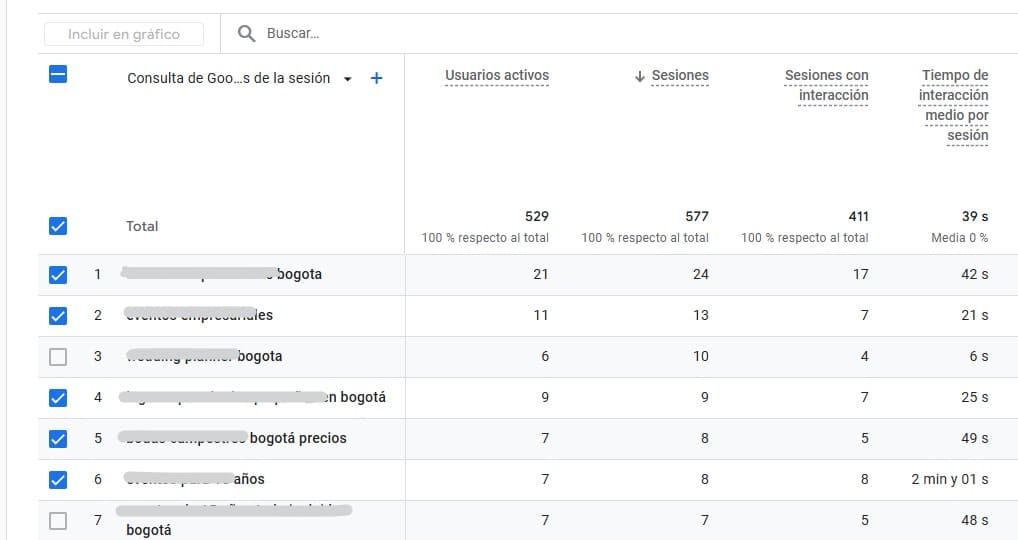This screenshot has width=1018, height=540.
Task: Click the search magnifier icon
Action: point(247,34)
